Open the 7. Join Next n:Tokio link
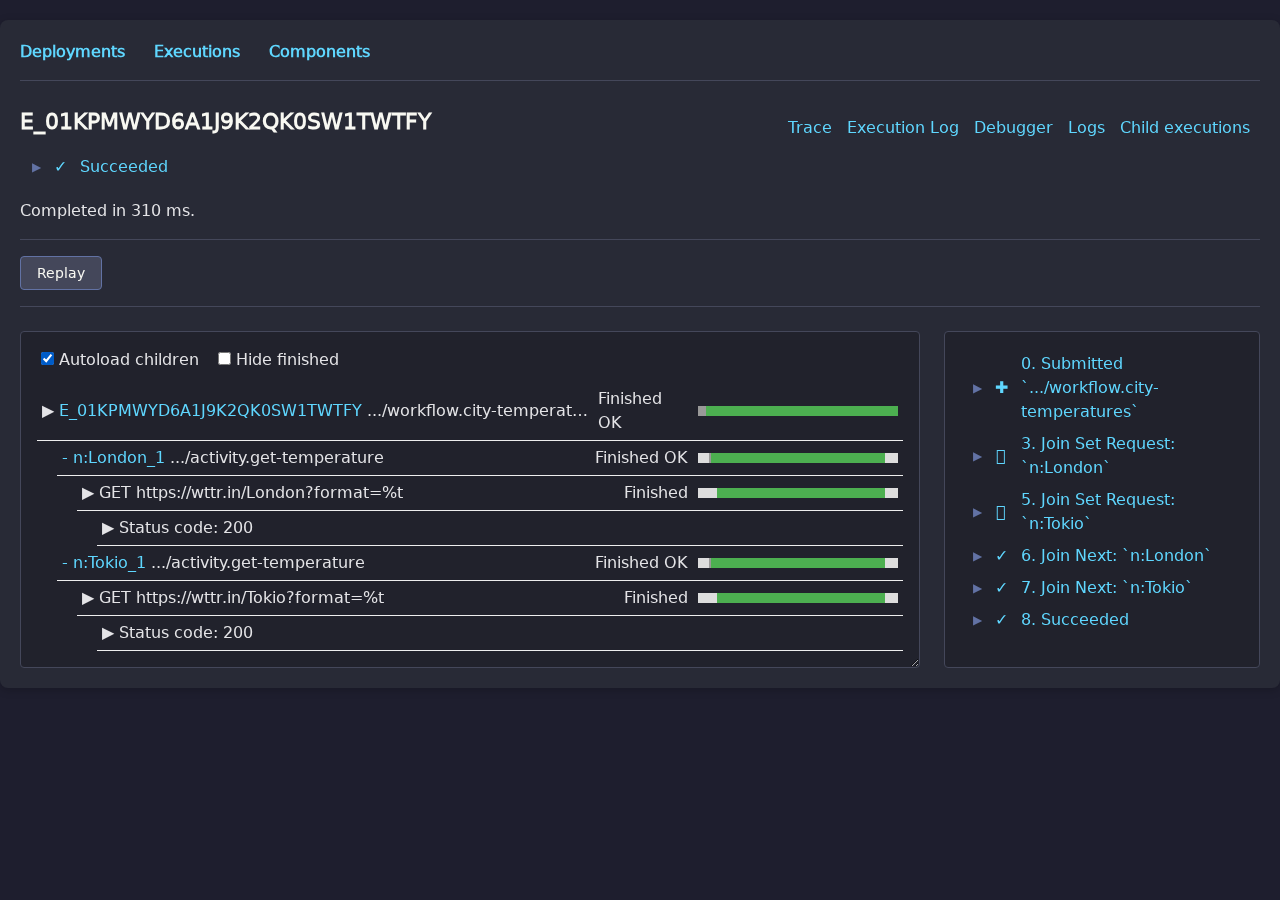Image resolution: width=1280 pixels, height=900 pixels. click(x=1106, y=587)
